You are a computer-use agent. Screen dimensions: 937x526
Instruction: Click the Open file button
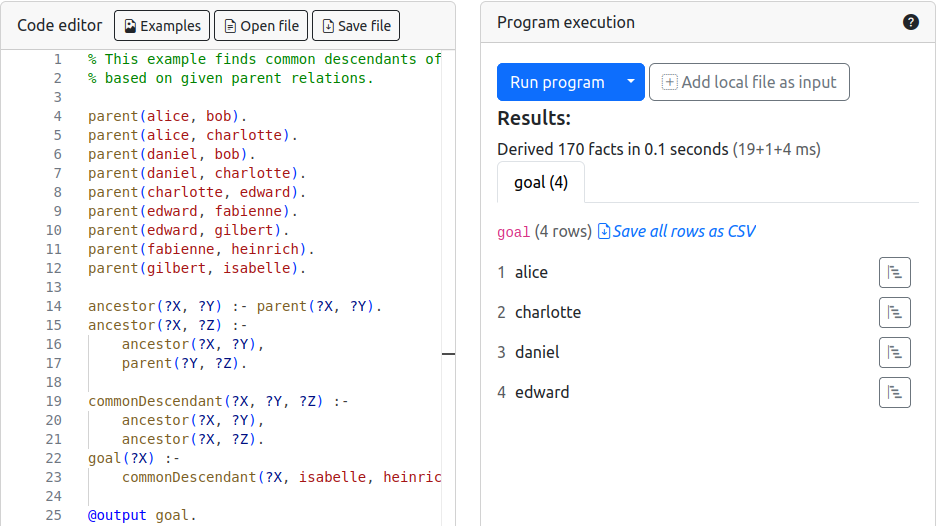coord(261,26)
